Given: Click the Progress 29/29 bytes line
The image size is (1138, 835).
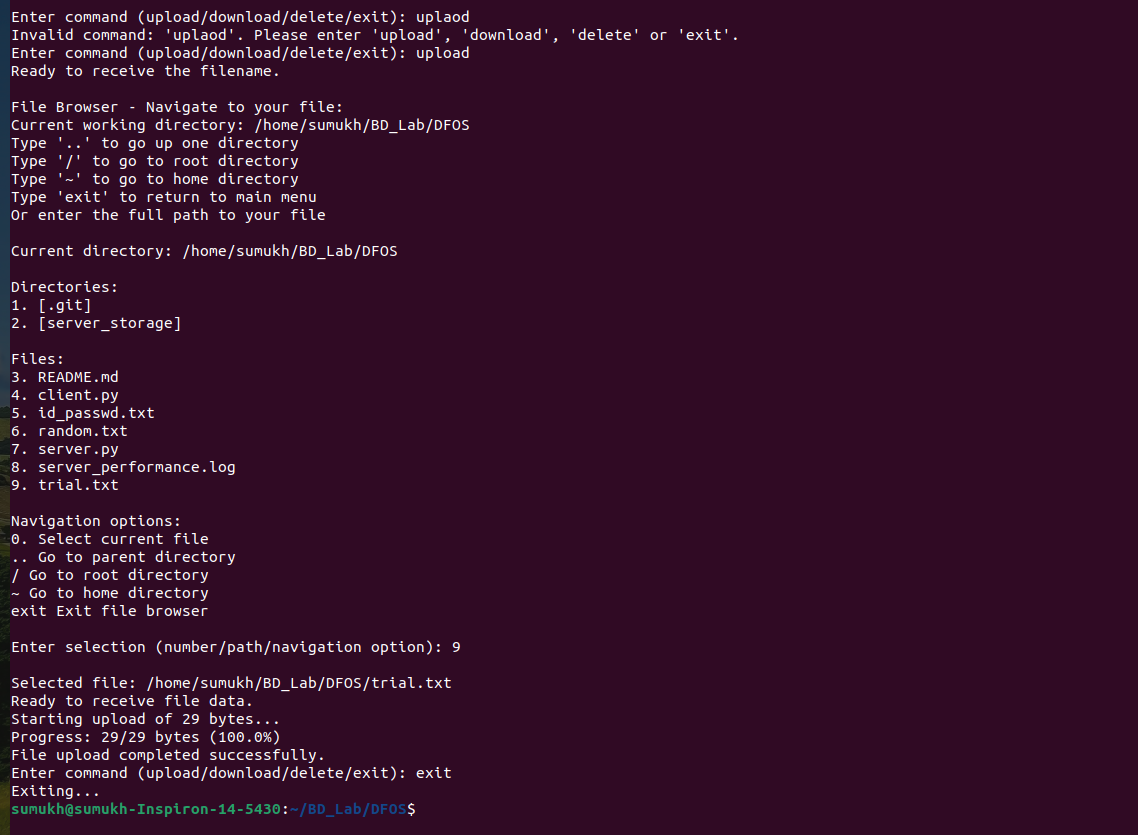Looking at the screenshot, I should (146, 737).
